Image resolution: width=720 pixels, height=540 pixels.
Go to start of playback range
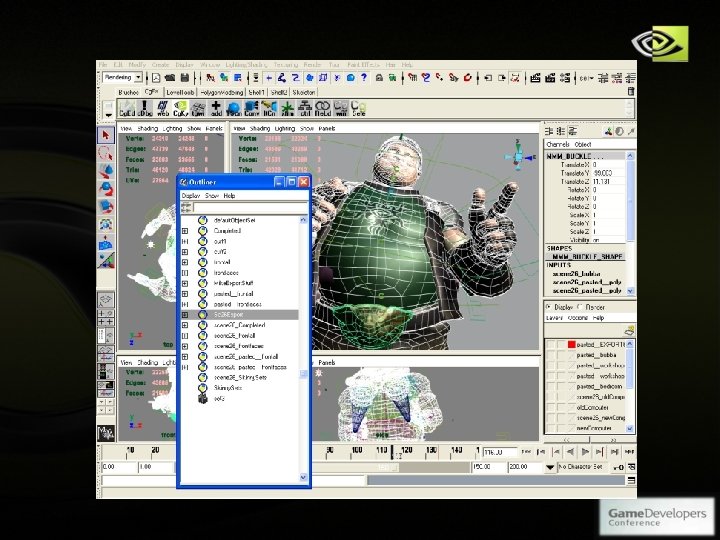[x=527, y=452]
